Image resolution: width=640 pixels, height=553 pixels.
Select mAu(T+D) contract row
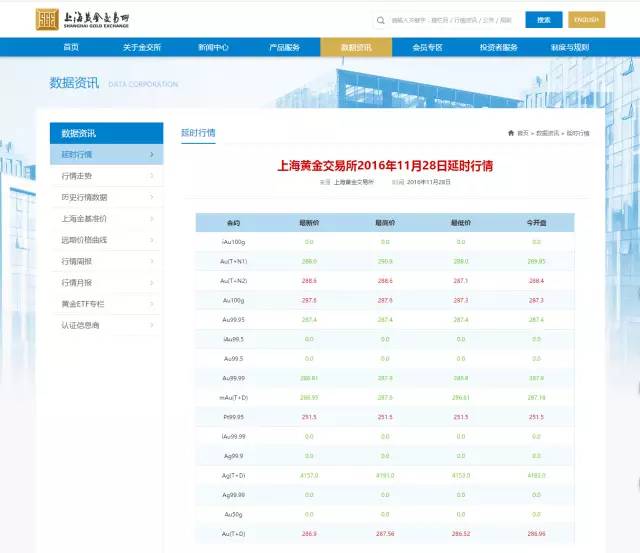point(385,398)
